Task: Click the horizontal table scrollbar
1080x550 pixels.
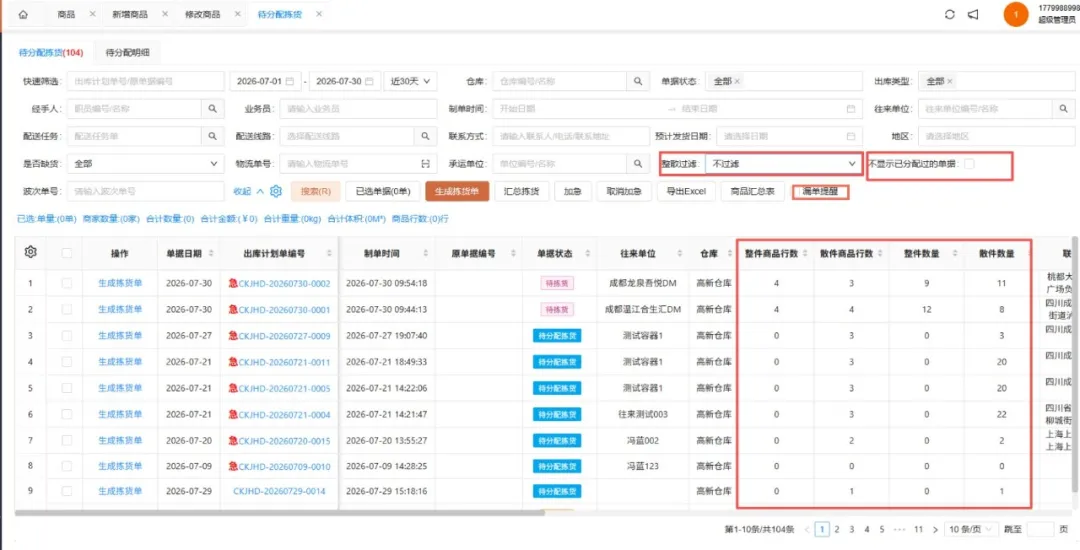Action: pos(279,512)
